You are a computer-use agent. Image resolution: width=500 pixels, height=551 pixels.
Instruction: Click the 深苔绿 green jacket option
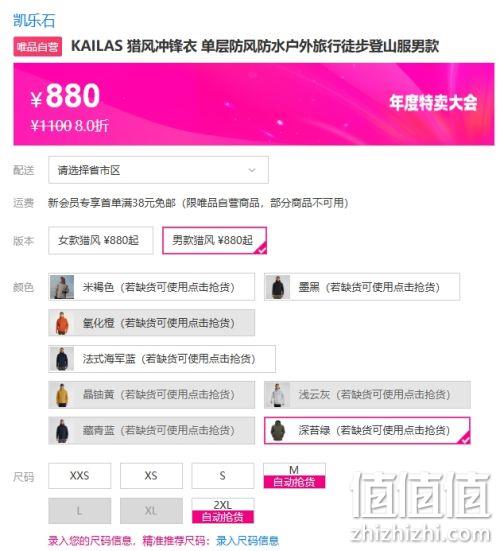pos(367,430)
